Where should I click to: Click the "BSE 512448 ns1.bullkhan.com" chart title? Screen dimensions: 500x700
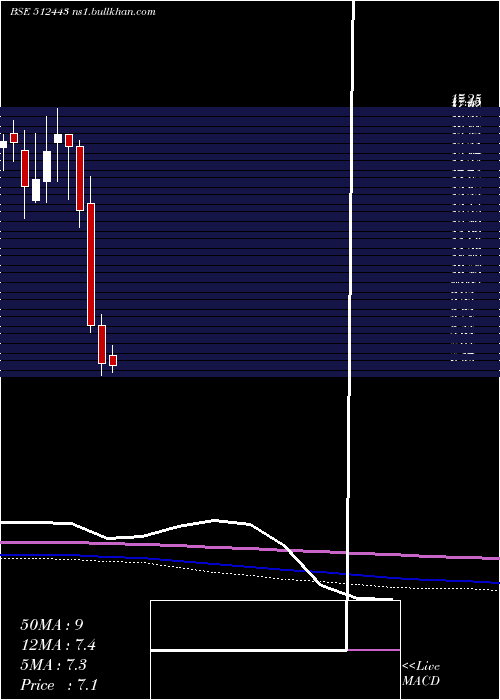[83, 12]
